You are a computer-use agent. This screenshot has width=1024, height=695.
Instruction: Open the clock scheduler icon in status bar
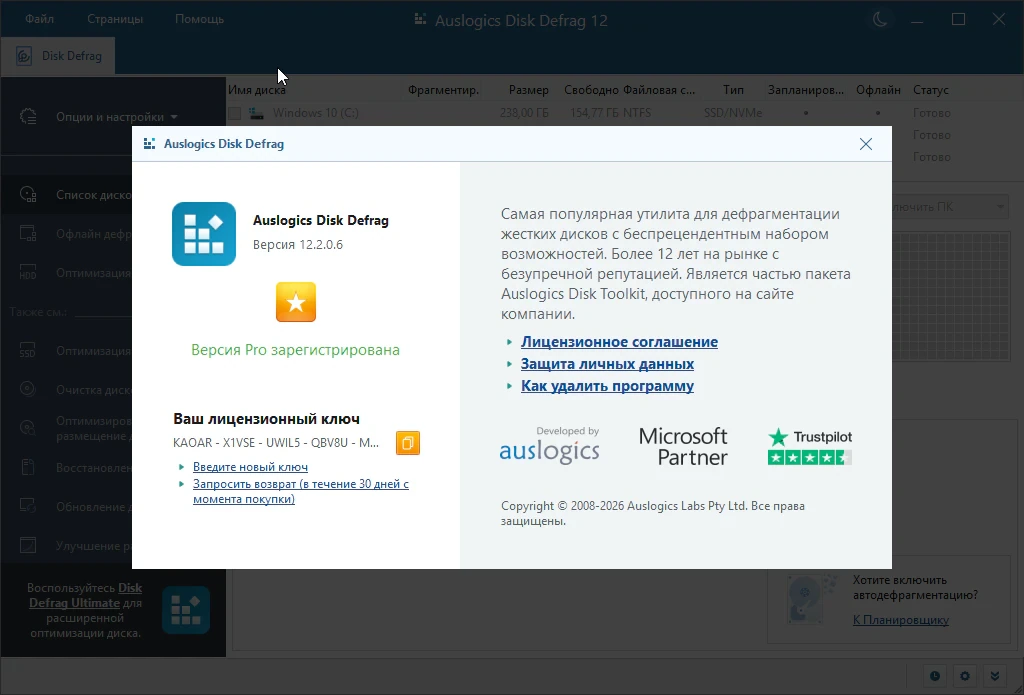pos(935,676)
